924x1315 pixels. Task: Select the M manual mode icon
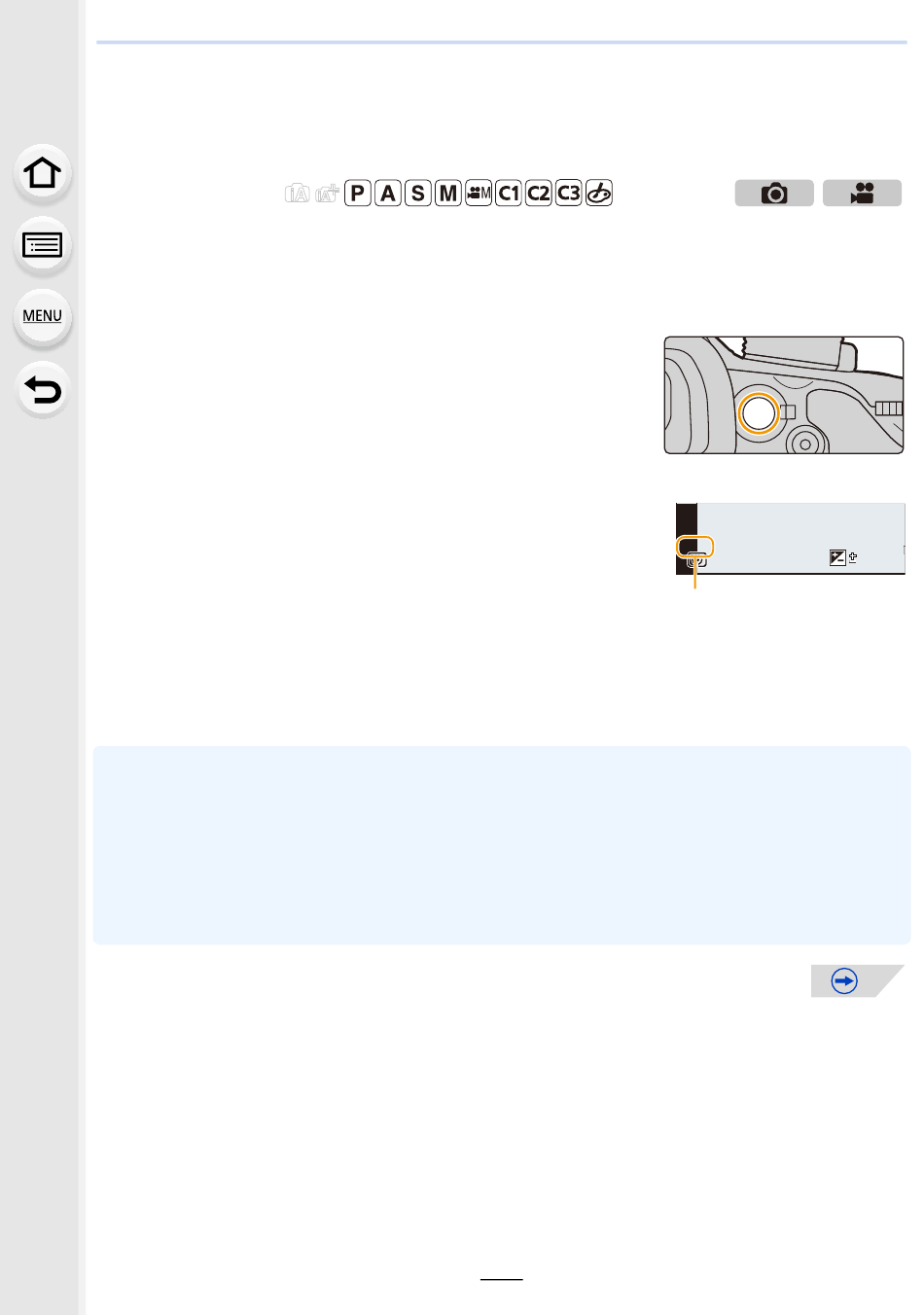[x=448, y=193]
